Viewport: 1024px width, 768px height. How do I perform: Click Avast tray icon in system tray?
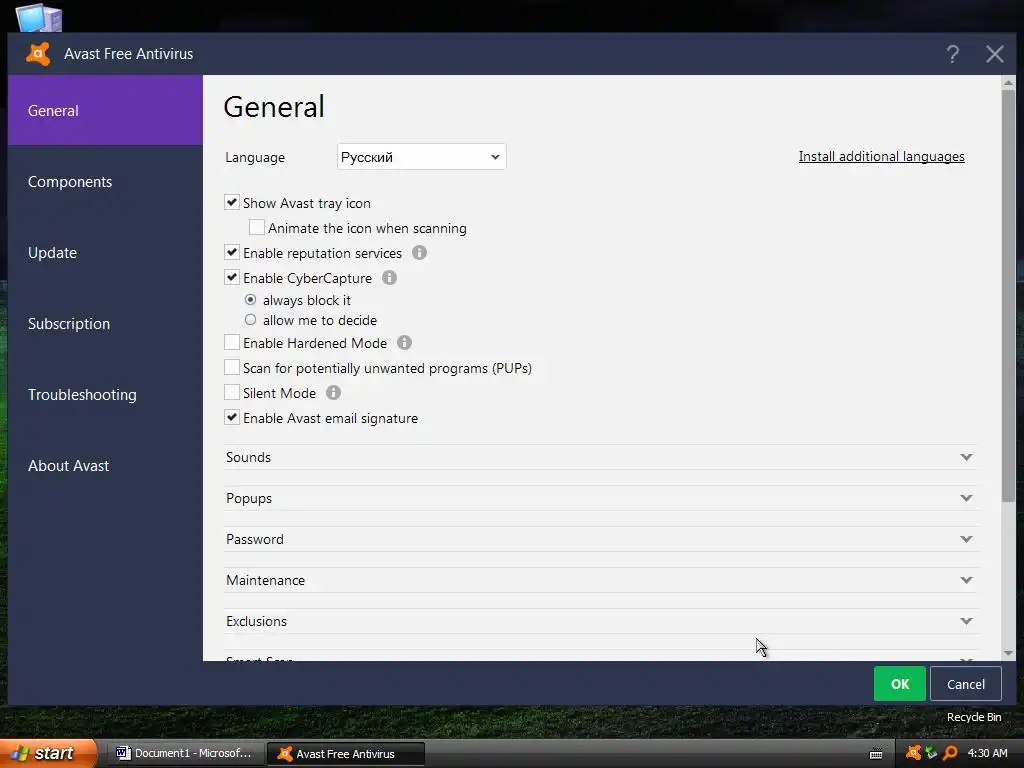[913, 753]
